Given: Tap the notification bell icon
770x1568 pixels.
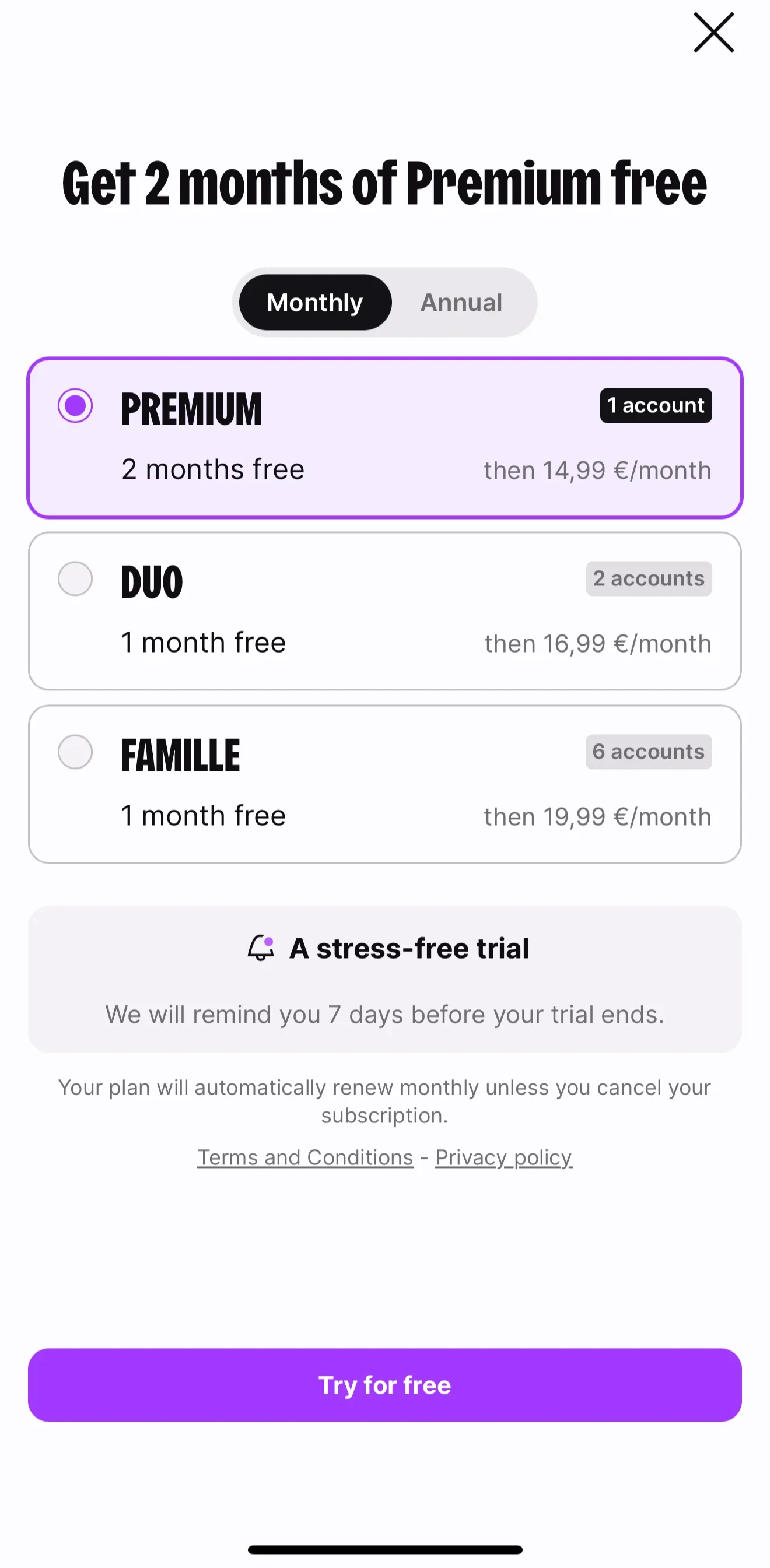Looking at the screenshot, I should [x=261, y=948].
